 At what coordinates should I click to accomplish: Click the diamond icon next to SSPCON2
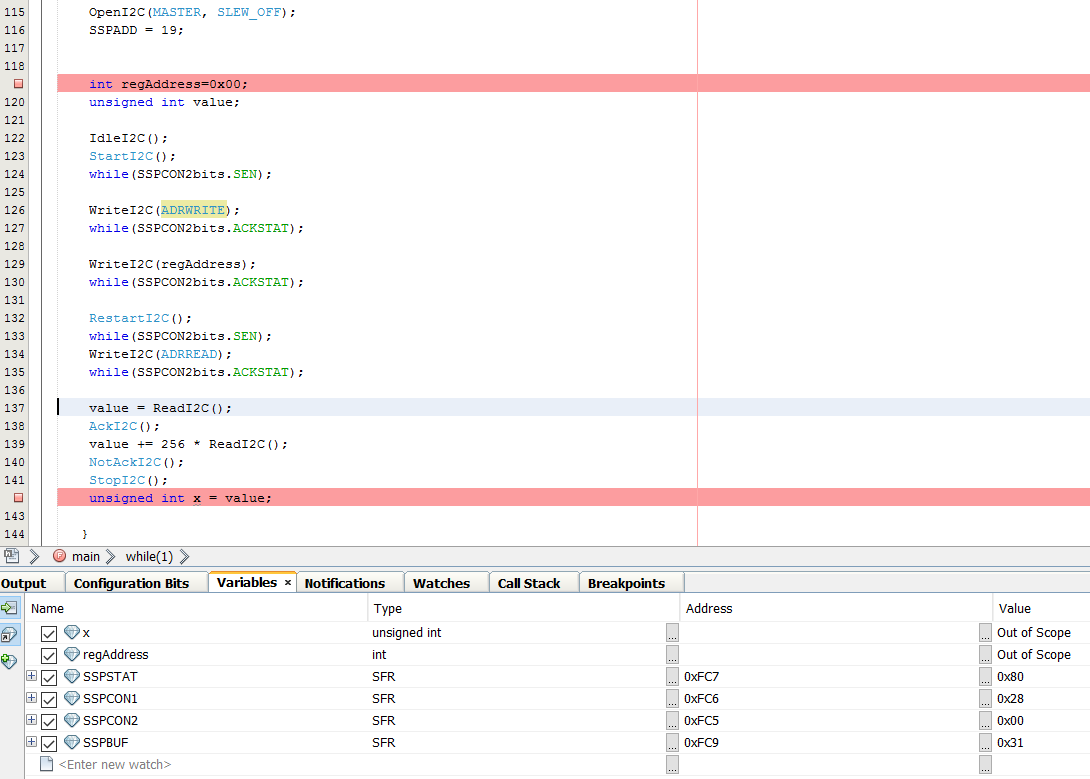coord(72,720)
